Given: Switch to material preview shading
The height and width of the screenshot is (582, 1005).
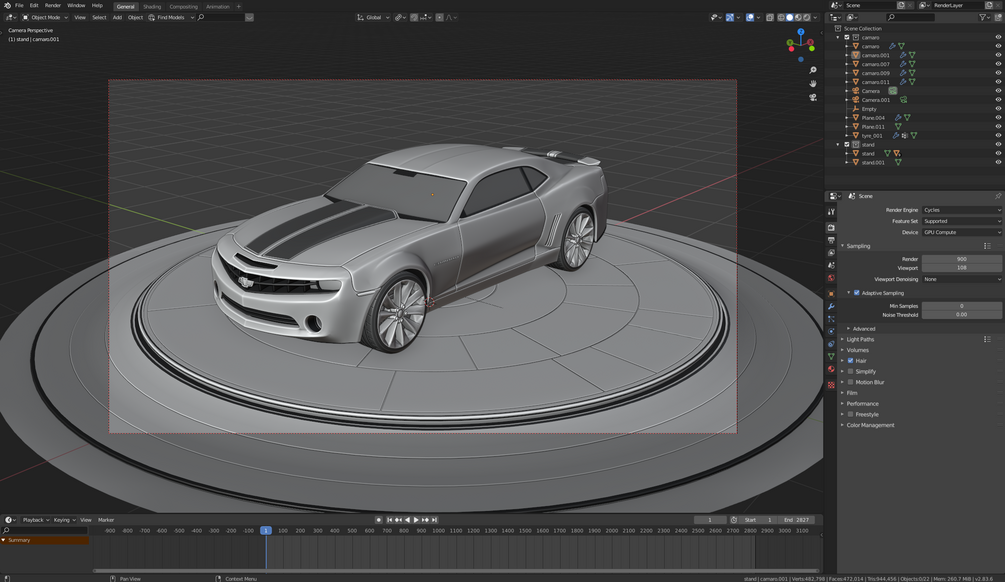Looking at the screenshot, I should point(798,17).
